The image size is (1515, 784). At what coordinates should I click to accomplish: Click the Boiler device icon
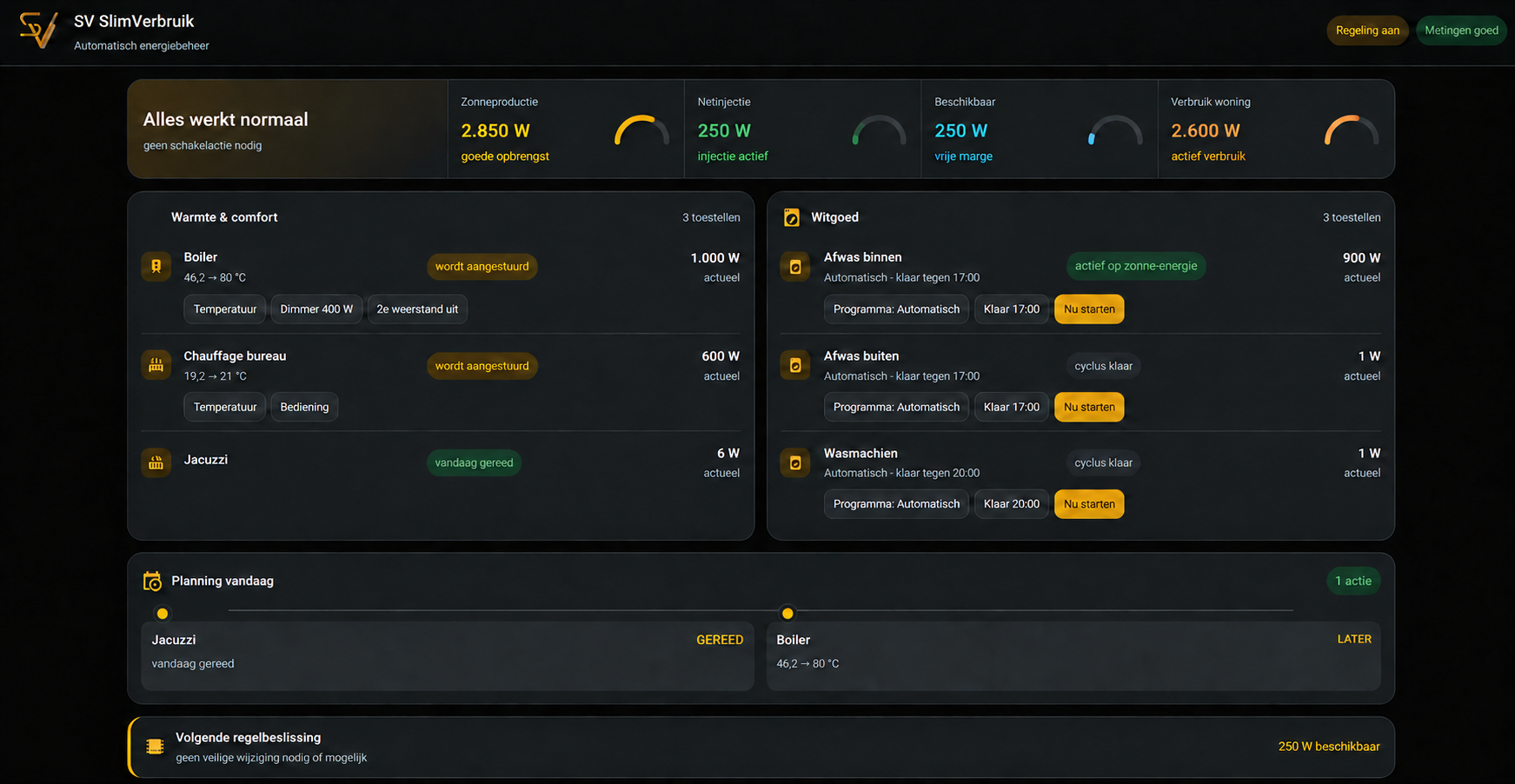[156, 266]
